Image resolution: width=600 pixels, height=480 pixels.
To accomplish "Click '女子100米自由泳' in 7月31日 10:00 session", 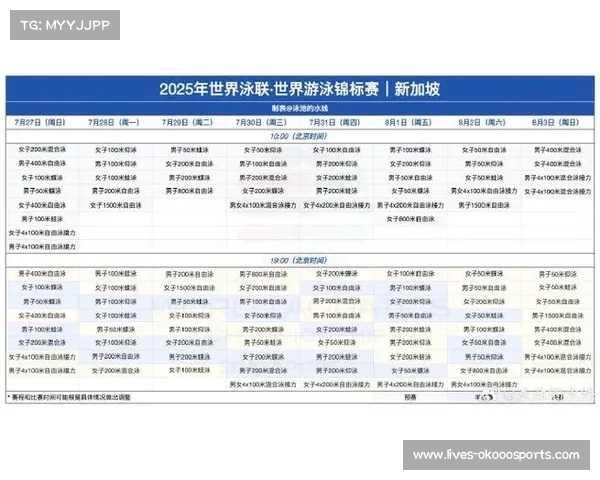I will (x=337, y=150).
